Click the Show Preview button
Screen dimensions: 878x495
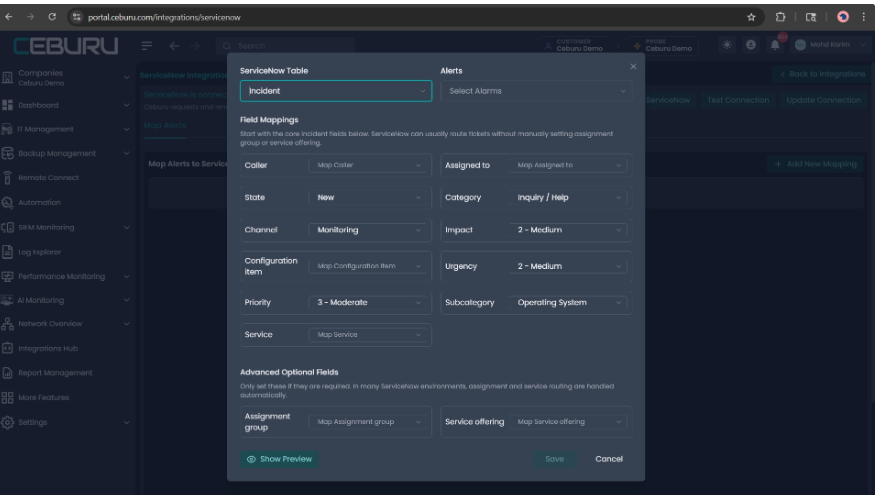click(279, 459)
